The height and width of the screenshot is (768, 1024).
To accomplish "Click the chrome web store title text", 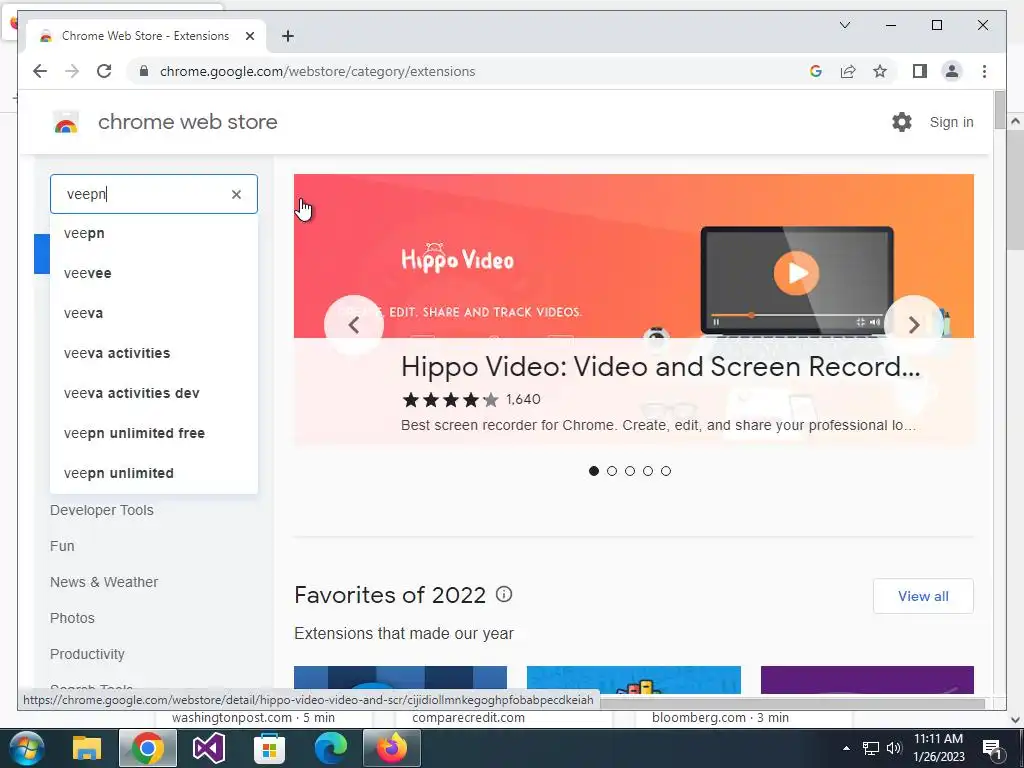I will click(x=187, y=122).
